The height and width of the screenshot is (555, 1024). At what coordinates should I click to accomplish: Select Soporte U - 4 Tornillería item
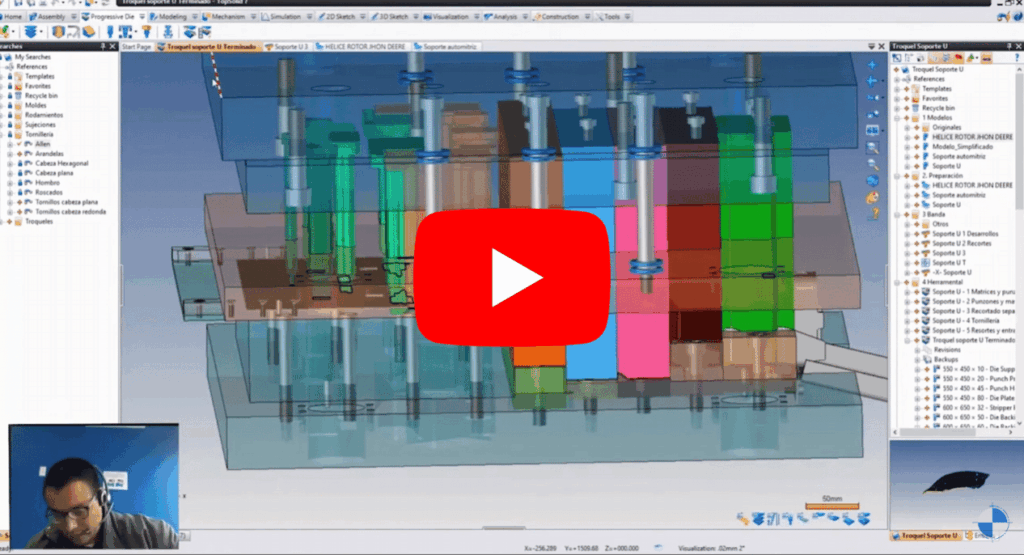tap(965, 321)
